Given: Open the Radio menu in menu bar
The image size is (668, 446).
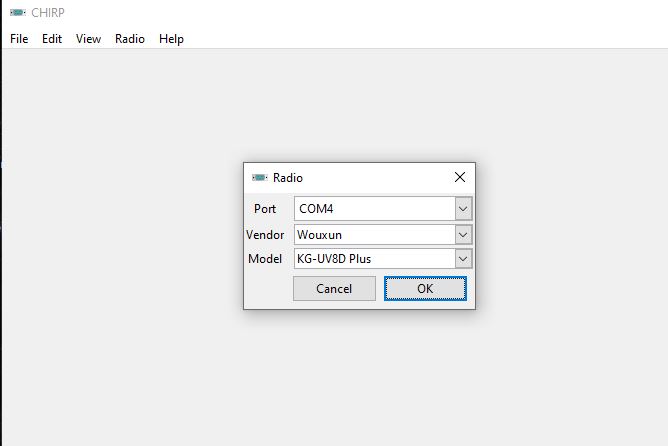Looking at the screenshot, I should coord(130,39).
